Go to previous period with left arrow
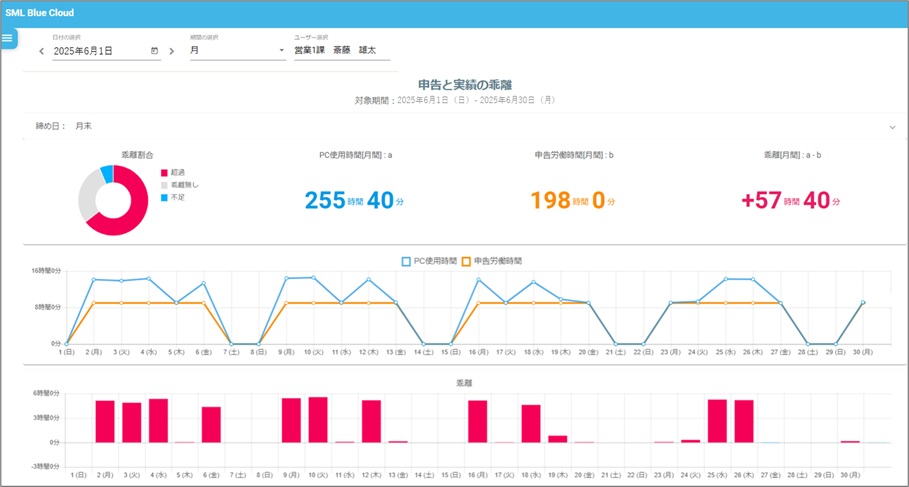Viewport: 909px width, 487px height. [41, 51]
